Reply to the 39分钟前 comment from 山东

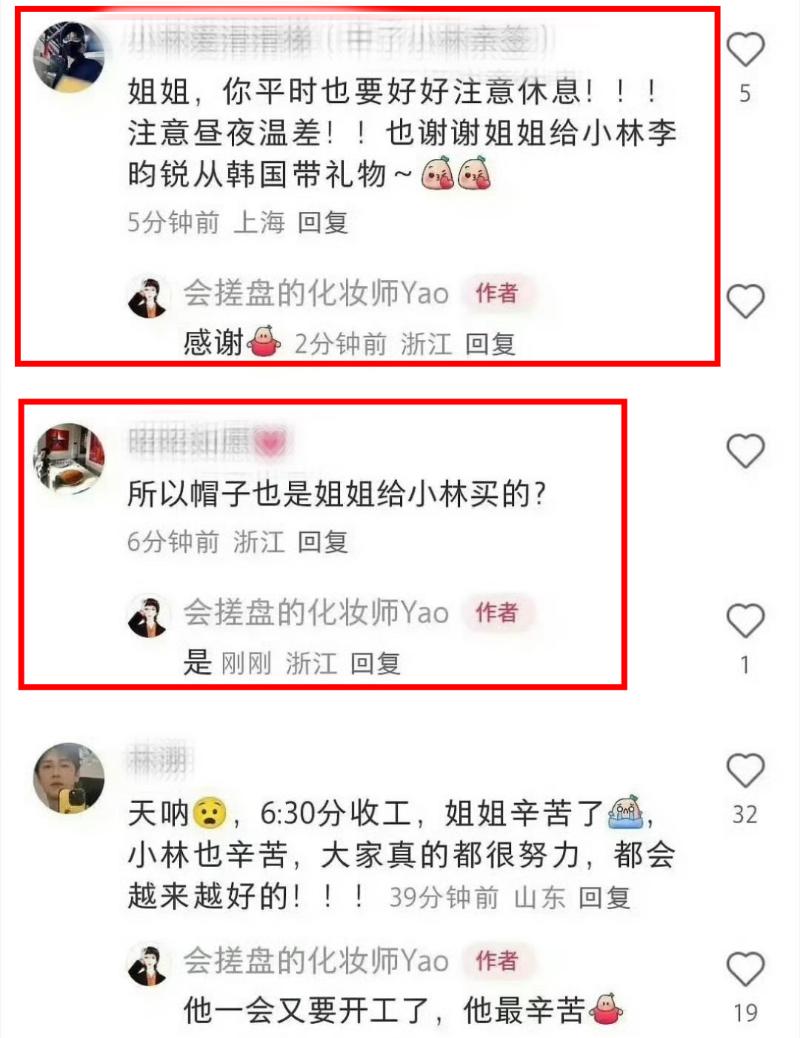[x=604, y=898]
